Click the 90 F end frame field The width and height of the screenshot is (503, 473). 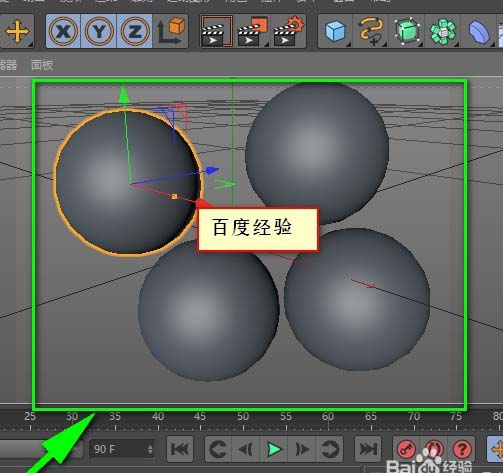click(x=121, y=449)
